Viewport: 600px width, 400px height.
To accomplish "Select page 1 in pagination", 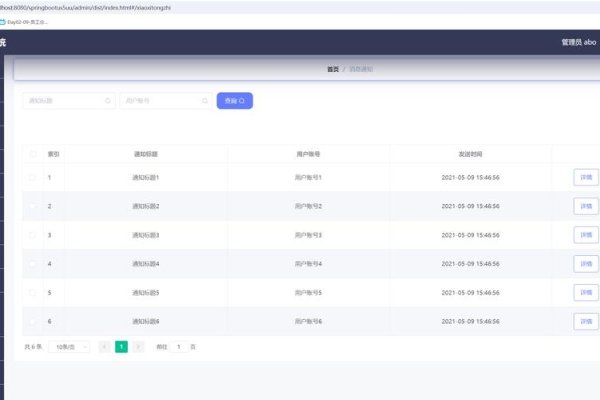I will [121, 347].
